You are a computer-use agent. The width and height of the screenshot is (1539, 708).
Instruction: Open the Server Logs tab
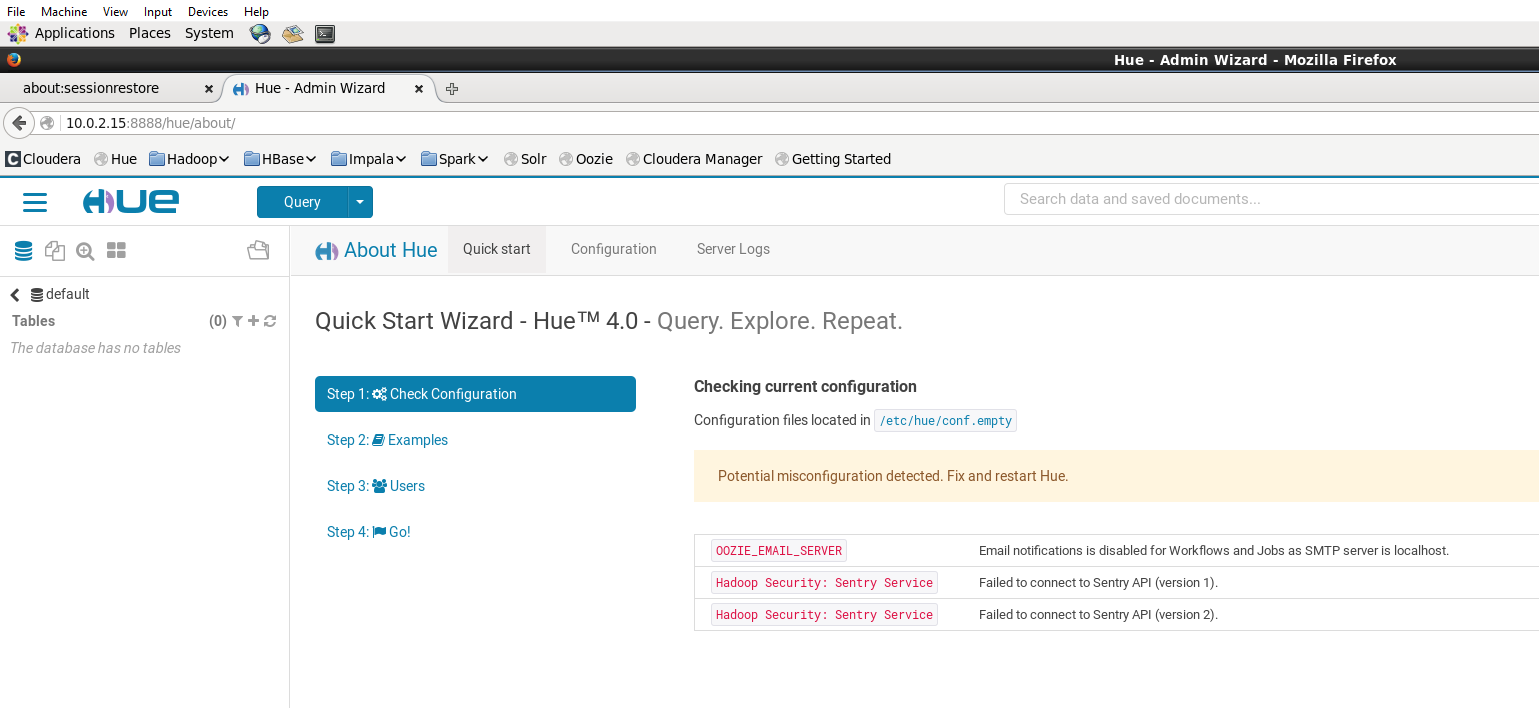733,249
